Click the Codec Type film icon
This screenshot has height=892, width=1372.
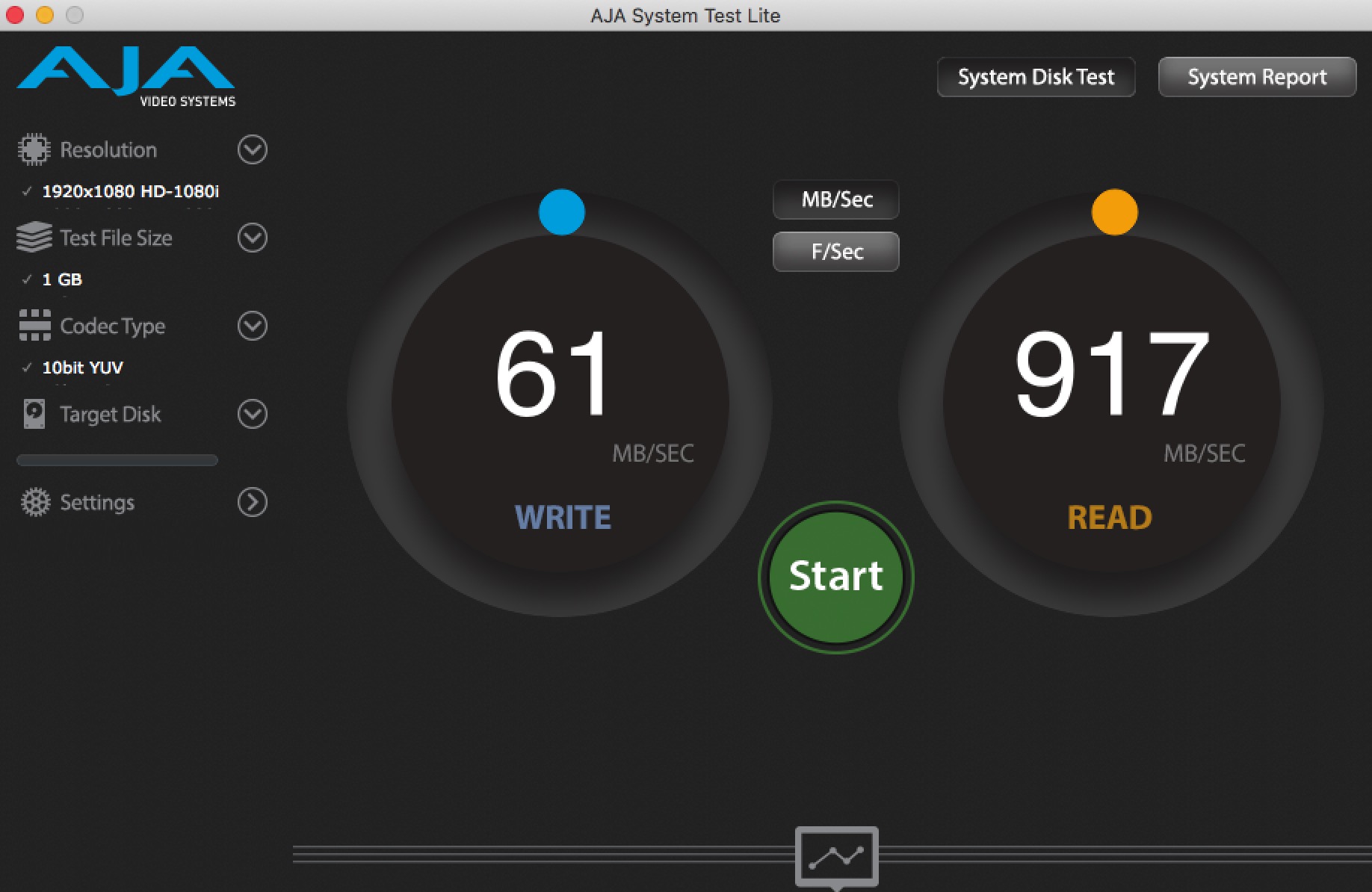coord(34,326)
